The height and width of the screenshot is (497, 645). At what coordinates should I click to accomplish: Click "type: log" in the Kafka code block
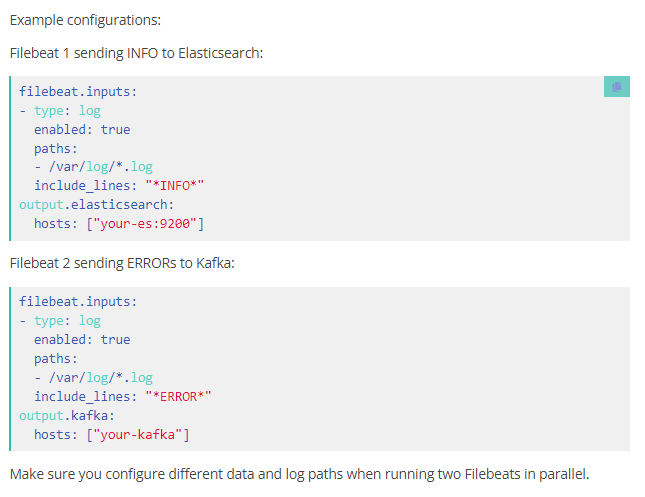point(67,321)
